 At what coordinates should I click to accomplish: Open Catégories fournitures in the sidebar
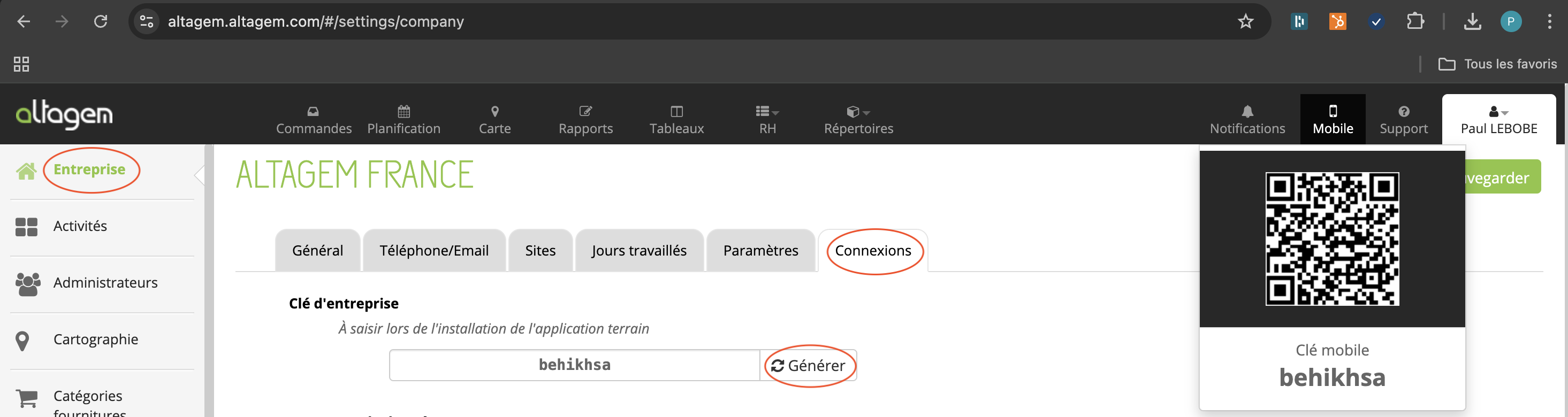[x=89, y=403]
